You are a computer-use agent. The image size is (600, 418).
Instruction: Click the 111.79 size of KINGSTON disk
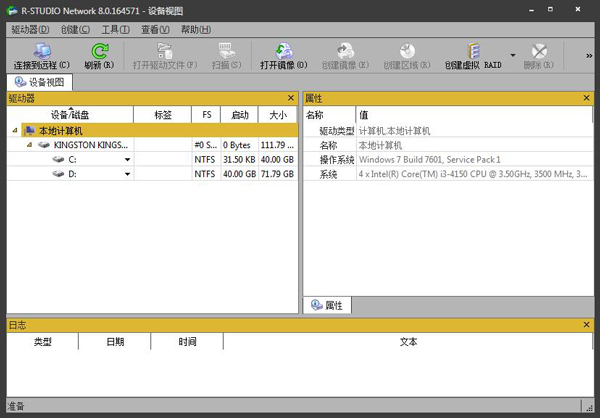(x=277, y=145)
